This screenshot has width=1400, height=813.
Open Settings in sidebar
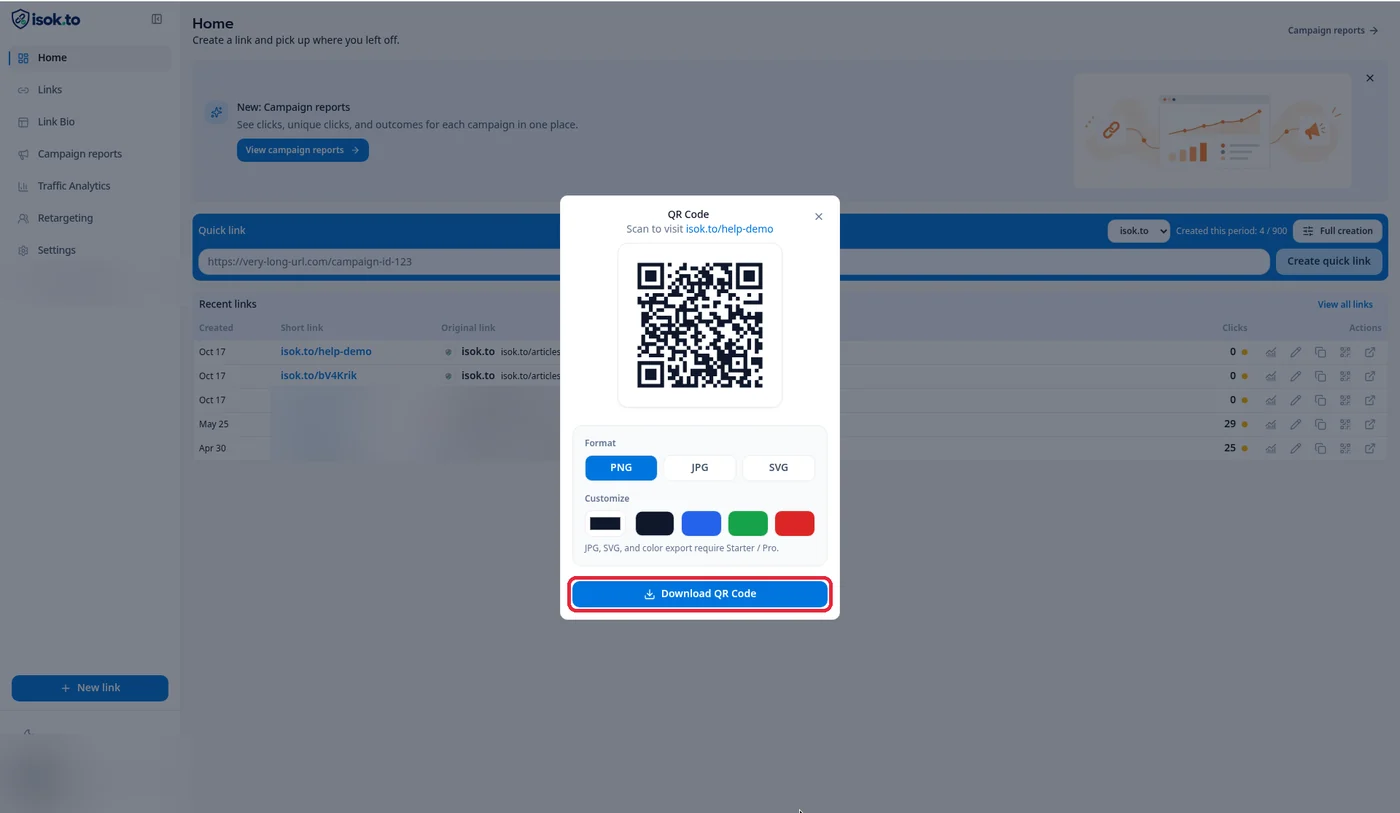point(90,250)
